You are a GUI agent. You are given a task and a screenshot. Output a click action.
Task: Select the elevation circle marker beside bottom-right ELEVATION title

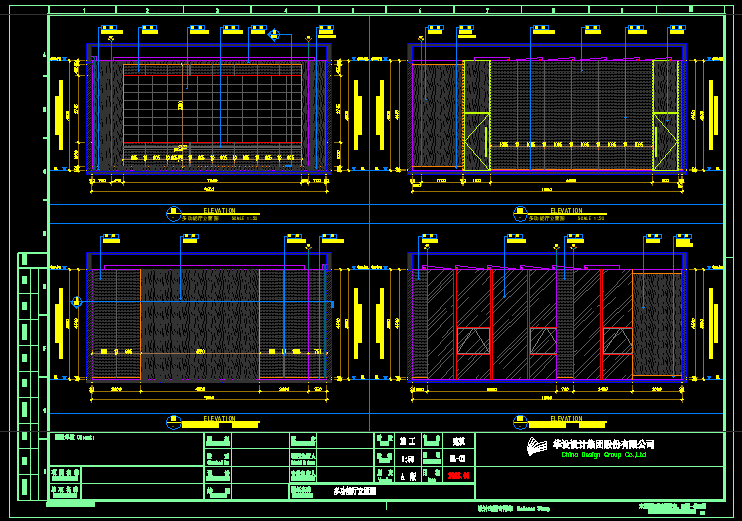[x=521, y=422]
